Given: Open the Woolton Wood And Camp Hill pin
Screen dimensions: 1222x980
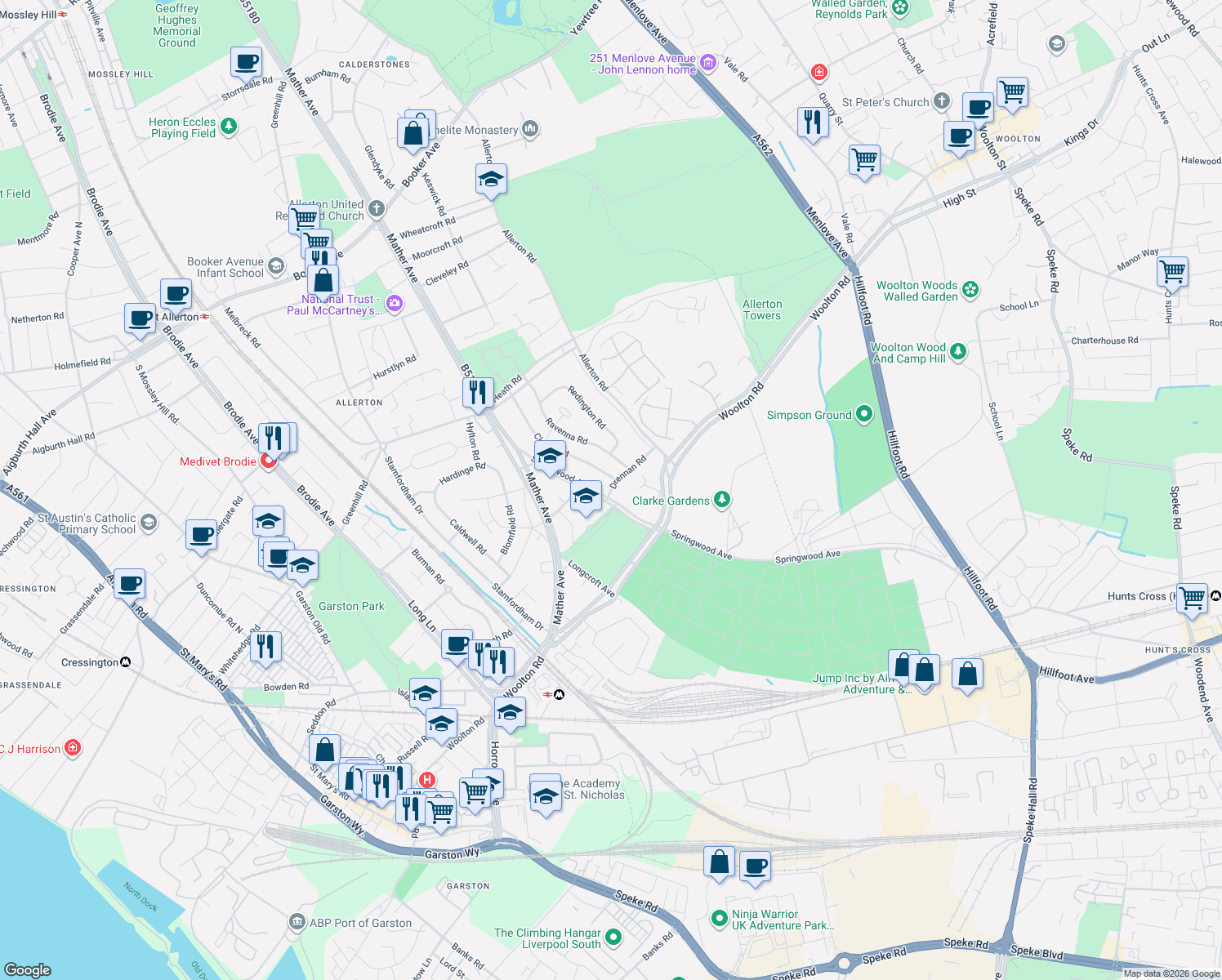Looking at the screenshot, I should coord(958,352).
